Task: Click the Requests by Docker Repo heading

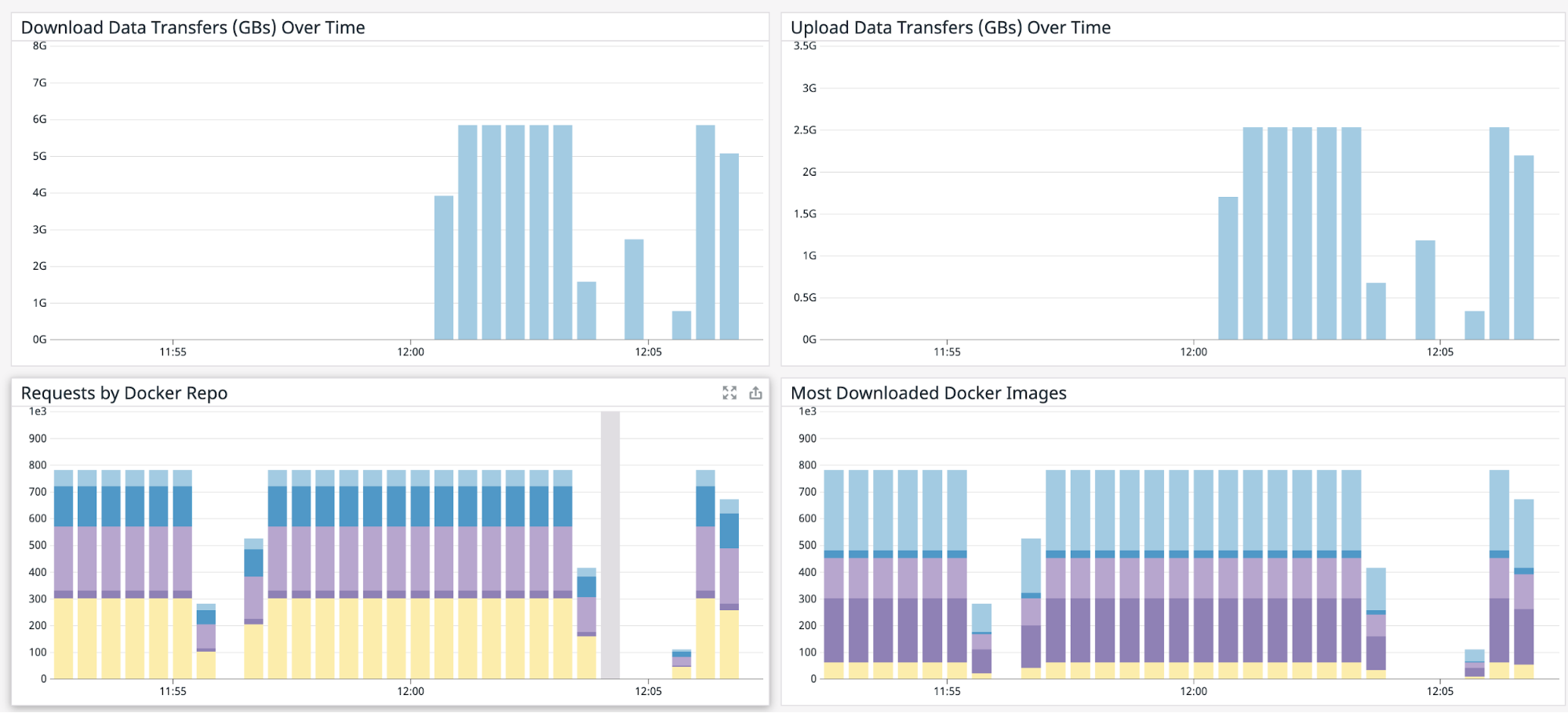Action: [x=124, y=393]
